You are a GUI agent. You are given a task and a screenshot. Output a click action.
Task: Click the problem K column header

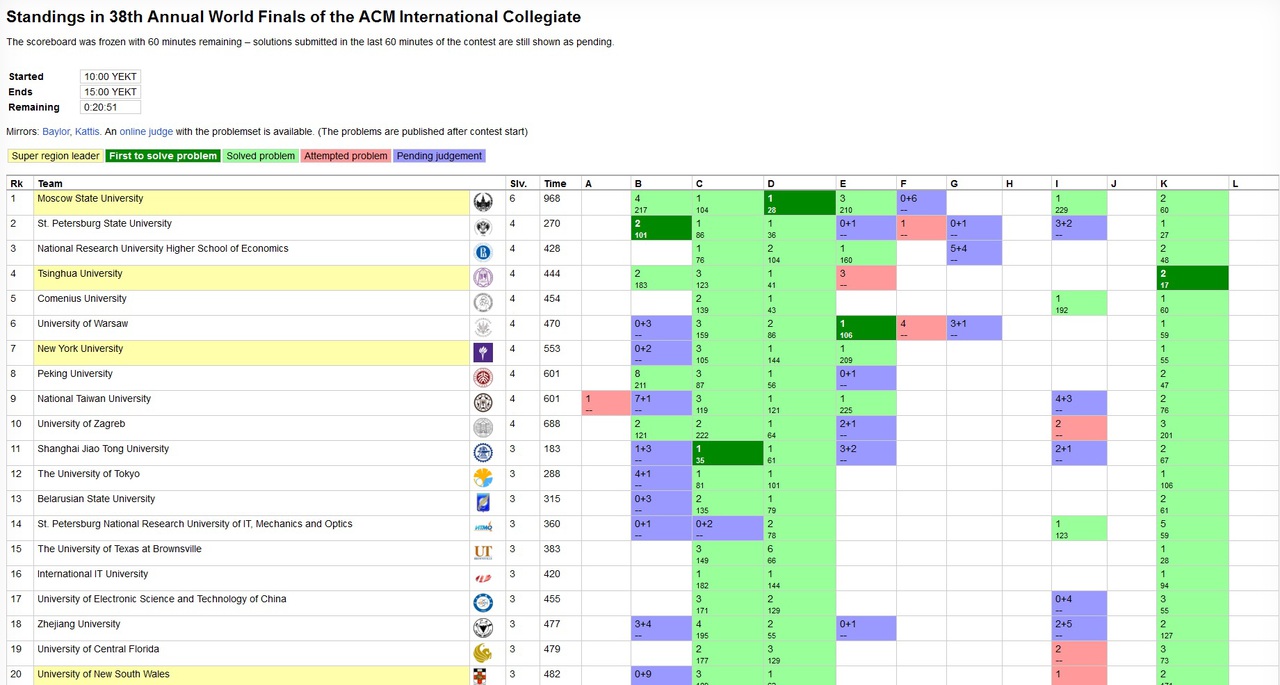coord(1163,184)
